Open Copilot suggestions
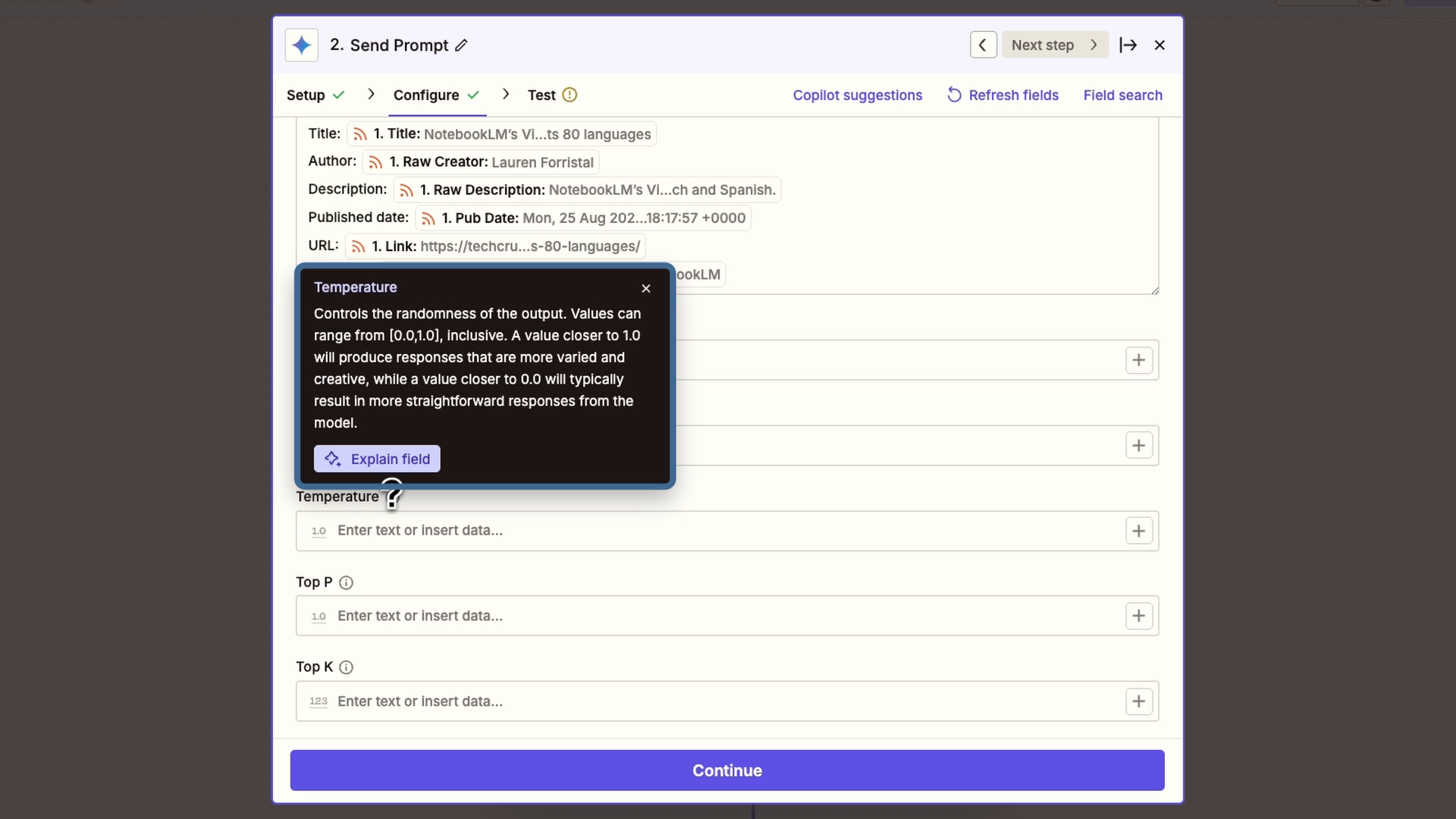1456x819 pixels. [x=858, y=96]
